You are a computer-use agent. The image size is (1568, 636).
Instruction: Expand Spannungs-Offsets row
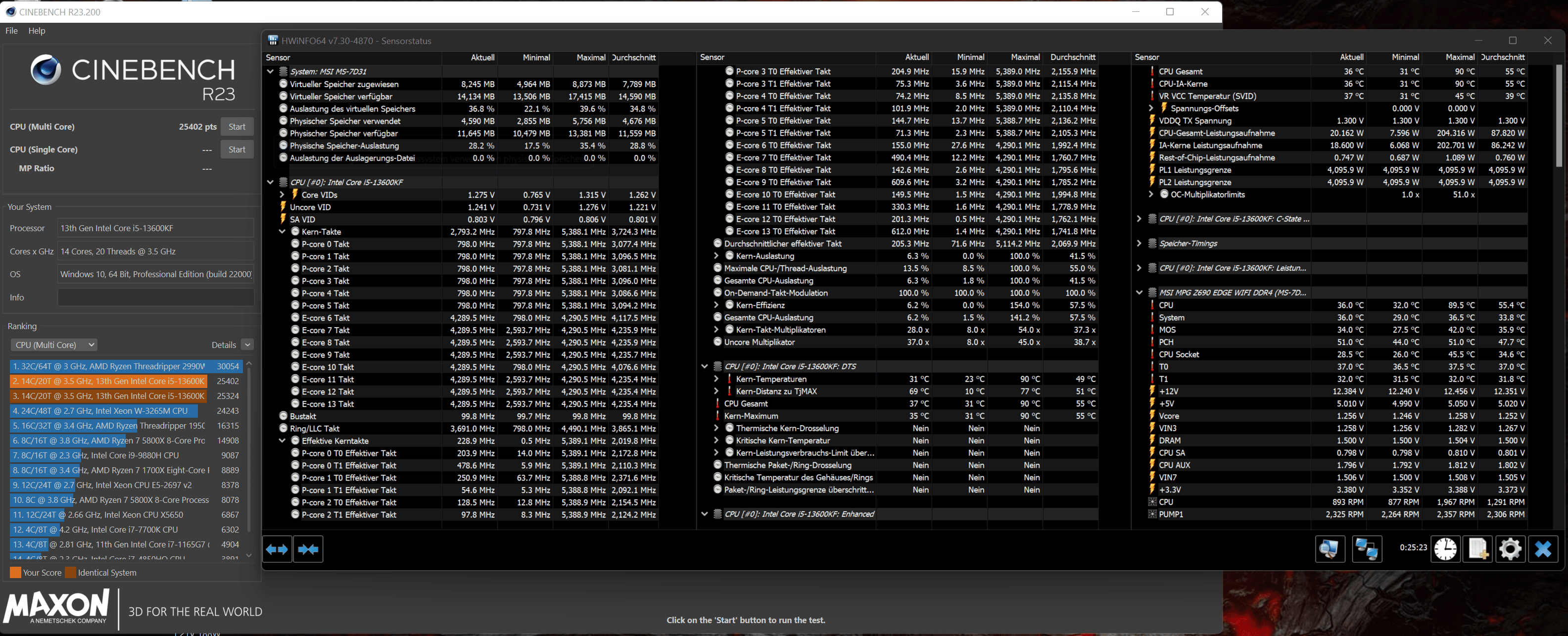(1150, 108)
